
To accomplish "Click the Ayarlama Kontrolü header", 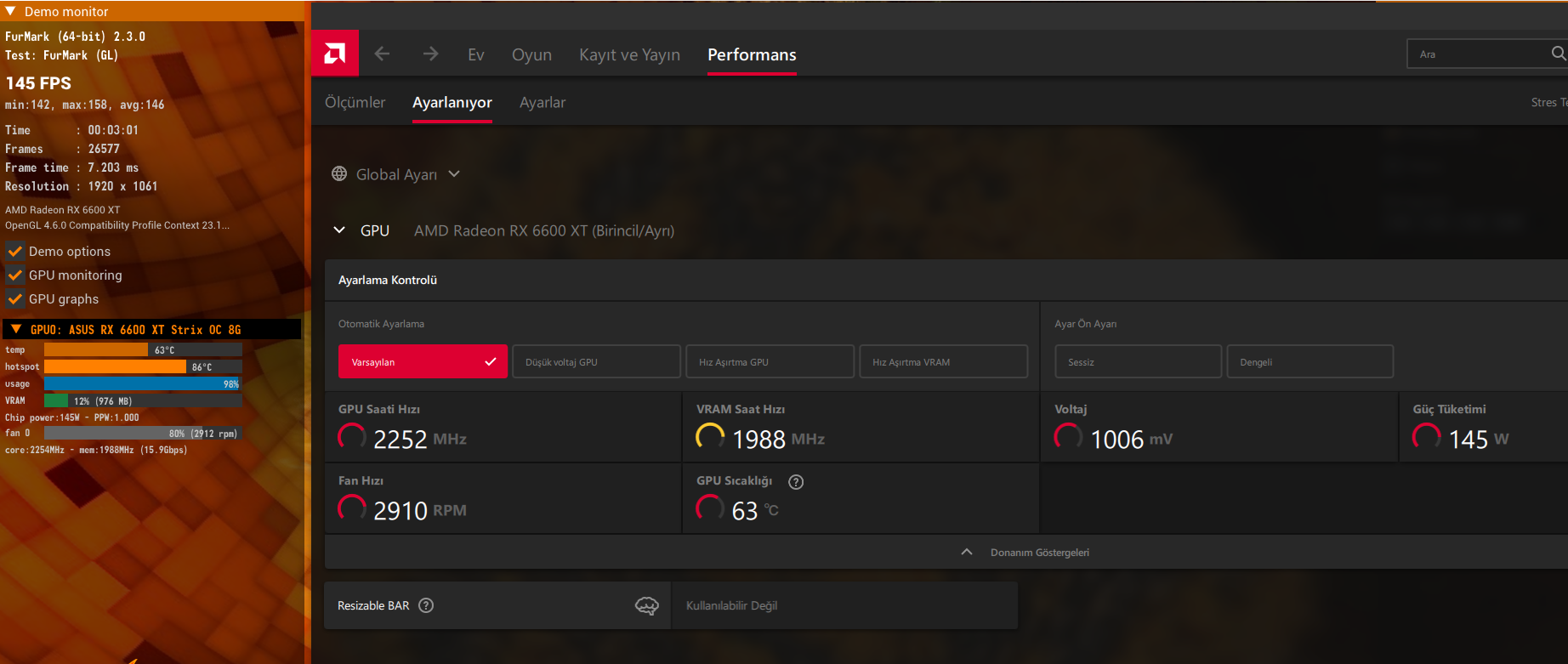I will pyautogui.click(x=388, y=280).
